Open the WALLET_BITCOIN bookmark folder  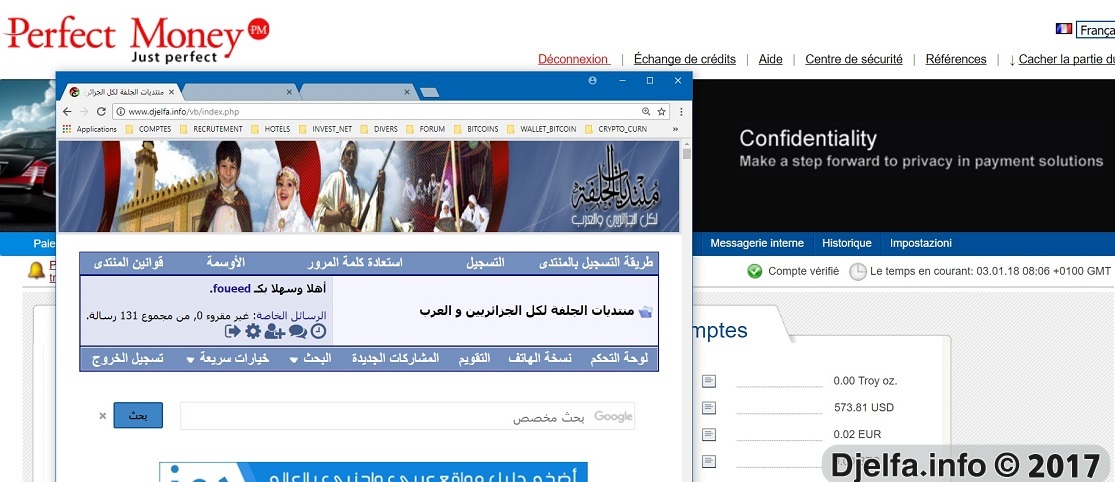click(x=541, y=129)
